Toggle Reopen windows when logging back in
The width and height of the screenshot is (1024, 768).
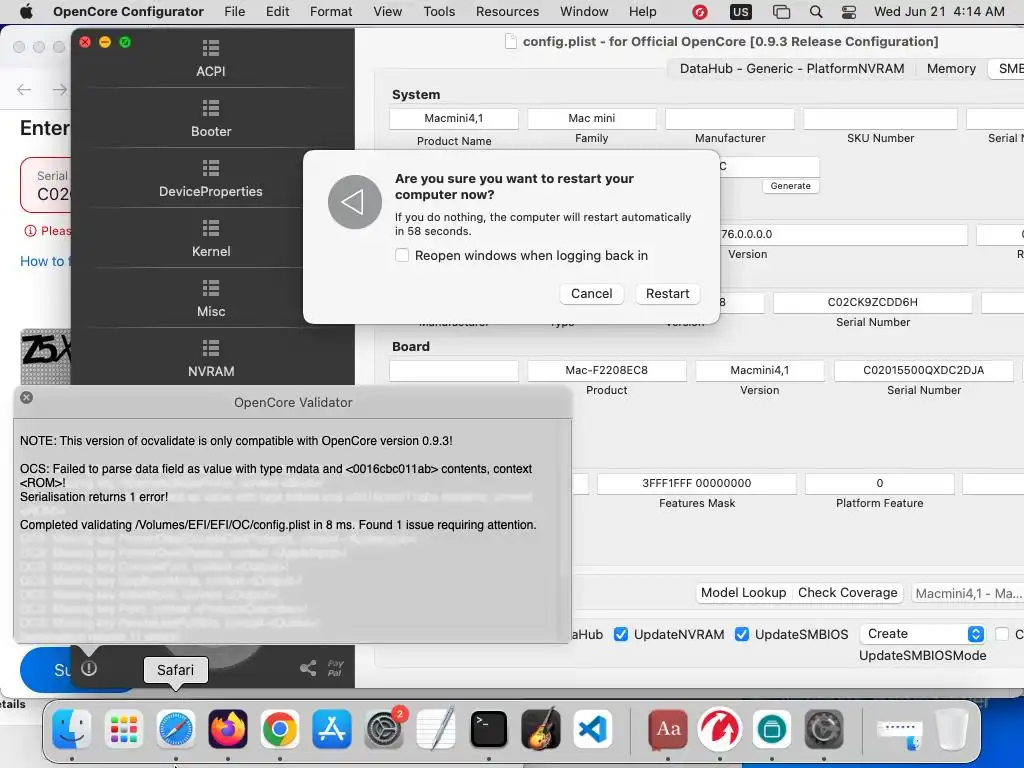pyautogui.click(x=402, y=255)
